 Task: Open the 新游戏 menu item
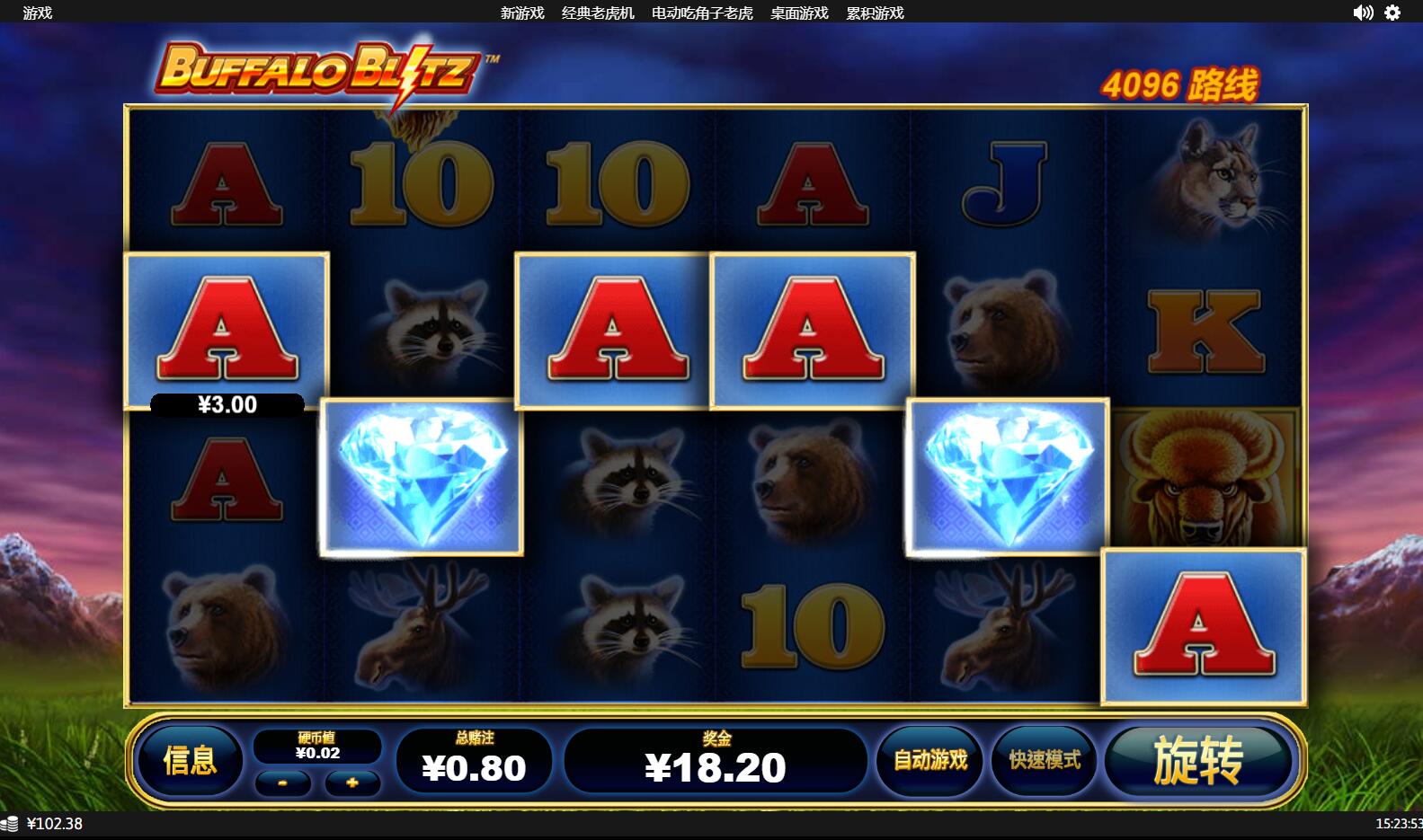pyautogui.click(x=522, y=13)
